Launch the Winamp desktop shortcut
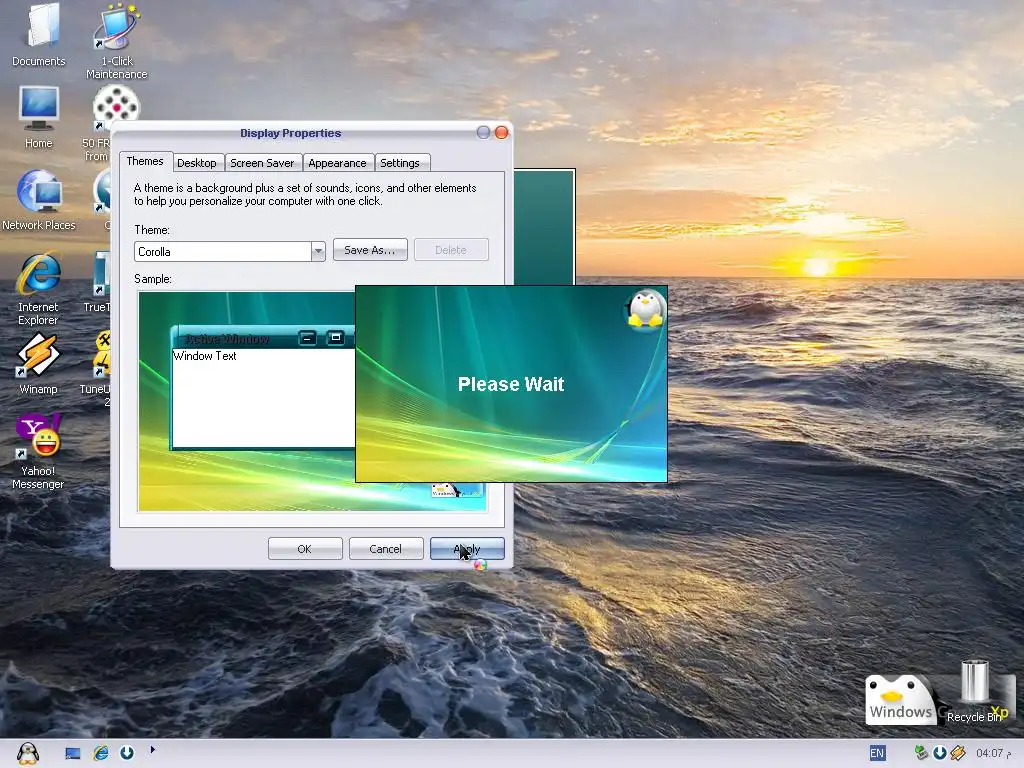 click(x=39, y=363)
